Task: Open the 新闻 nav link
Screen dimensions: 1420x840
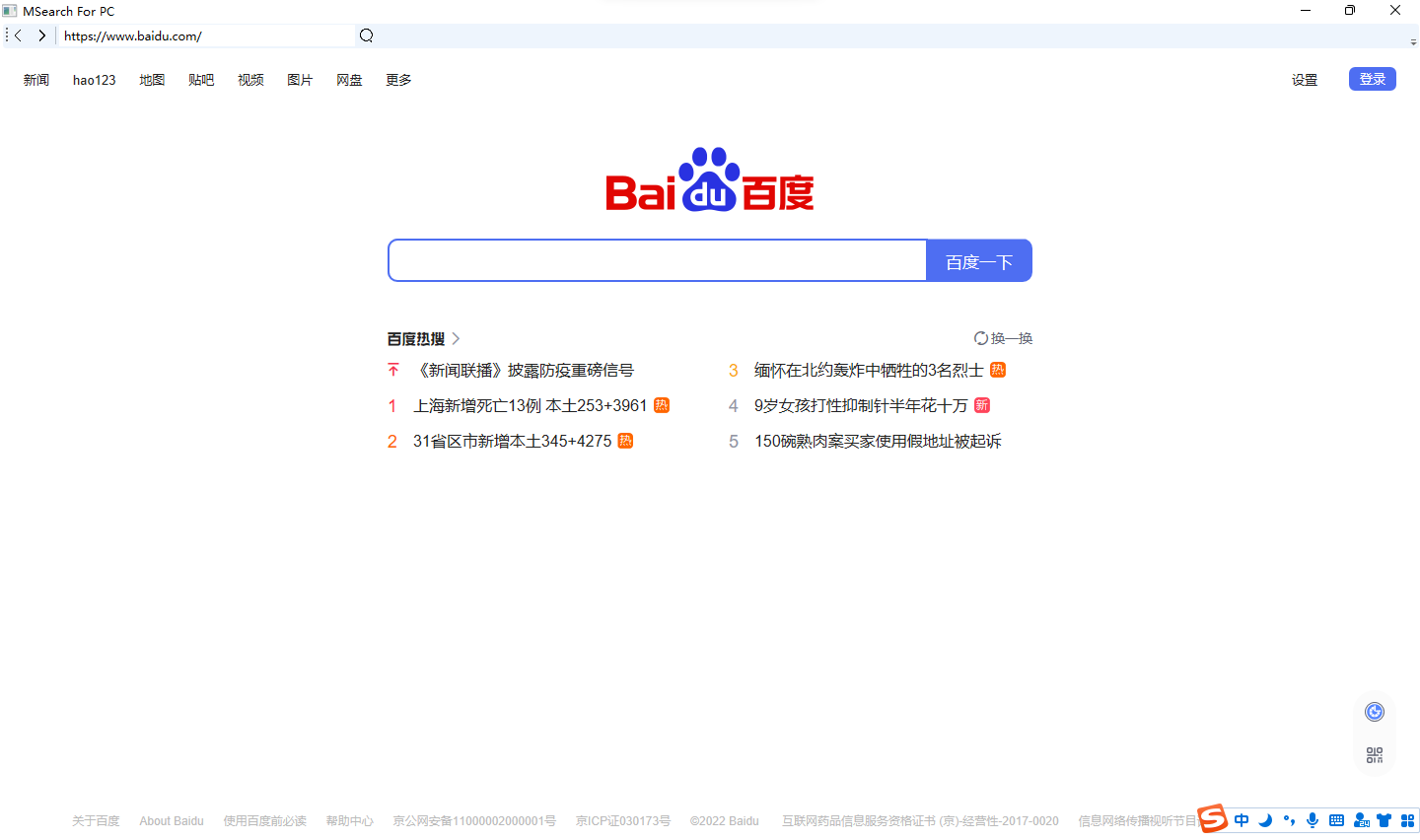Action: pos(36,80)
